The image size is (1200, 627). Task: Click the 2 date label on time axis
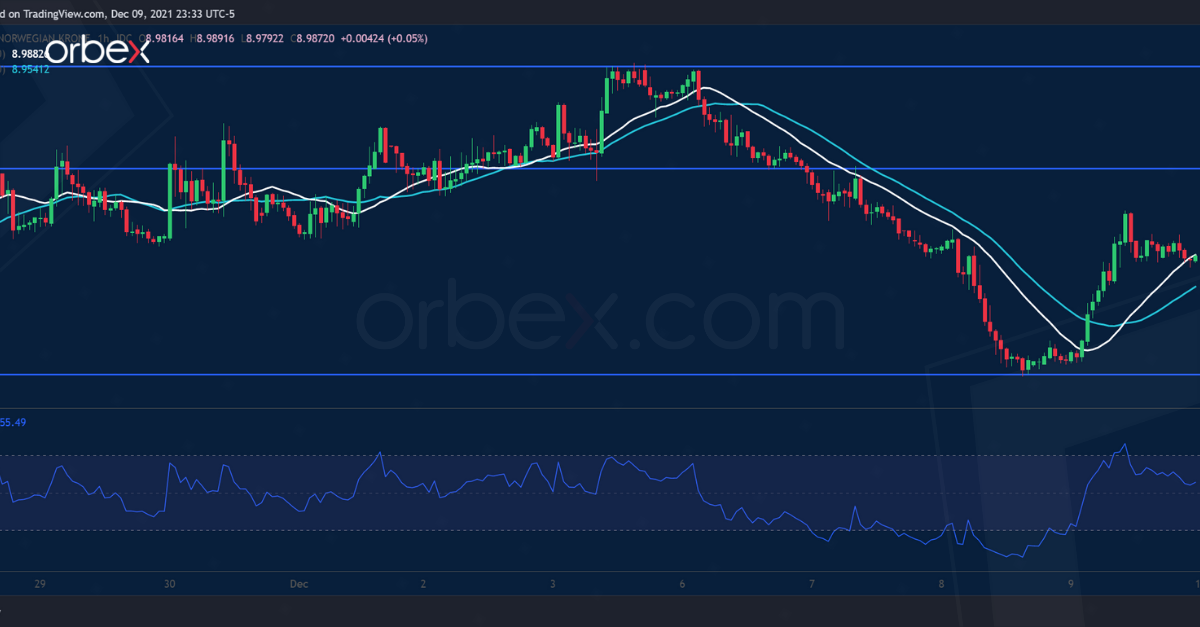pyautogui.click(x=424, y=582)
